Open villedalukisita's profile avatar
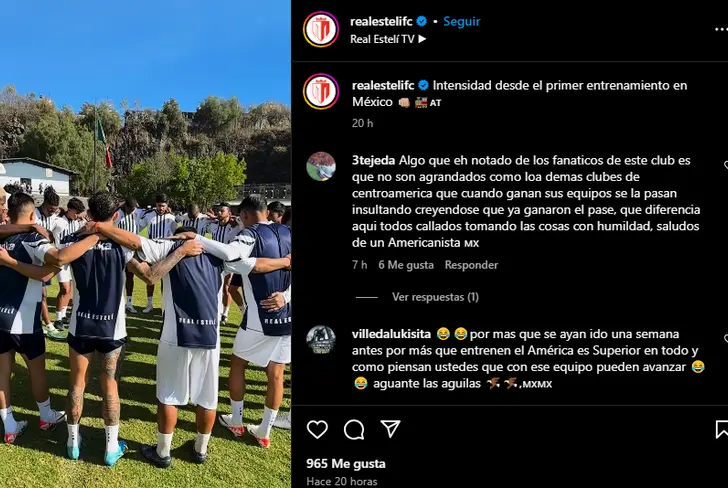The width and height of the screenshot is (728, 488). [x=321, y=340]
